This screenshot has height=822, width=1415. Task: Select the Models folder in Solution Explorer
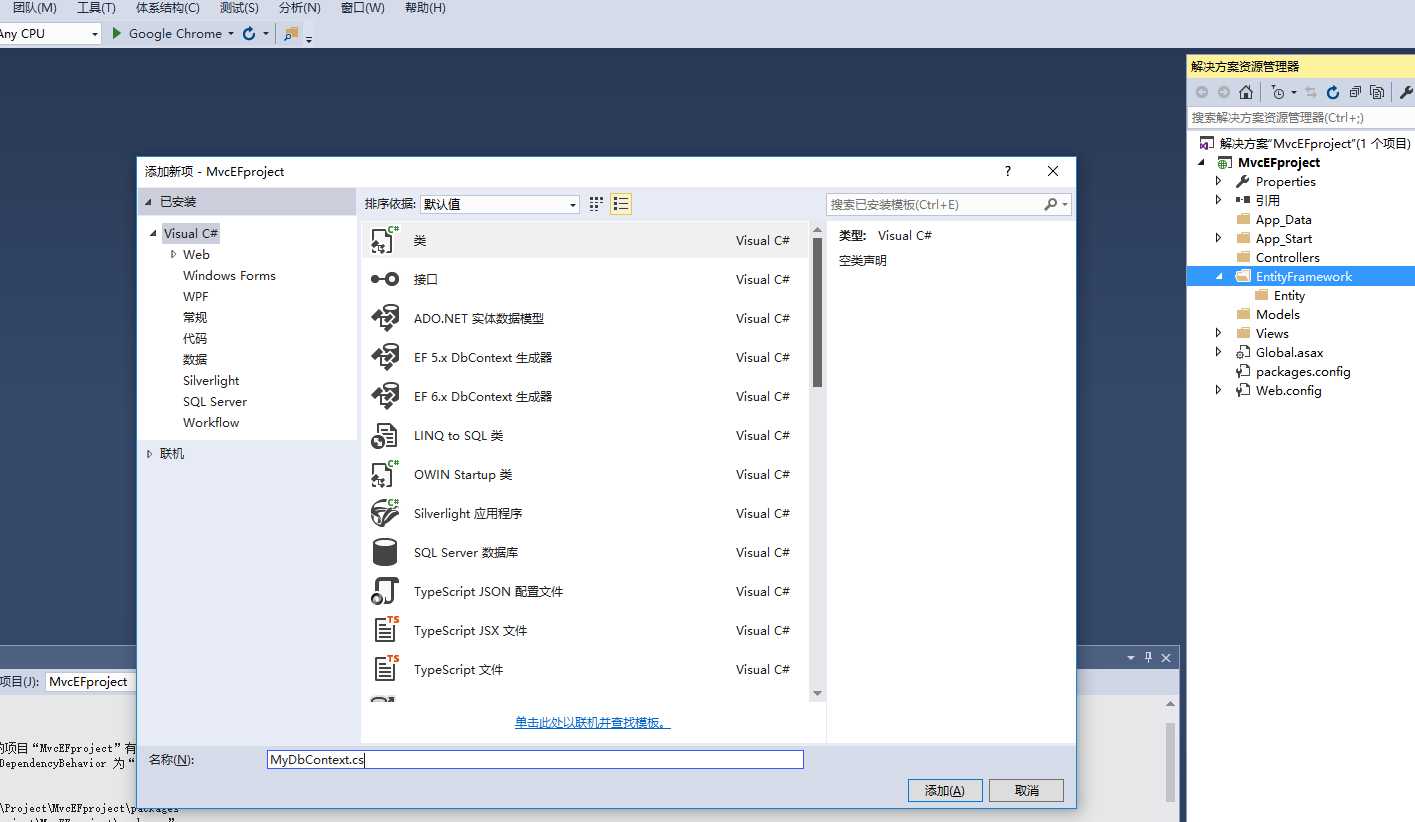[x=1277, y=314]
